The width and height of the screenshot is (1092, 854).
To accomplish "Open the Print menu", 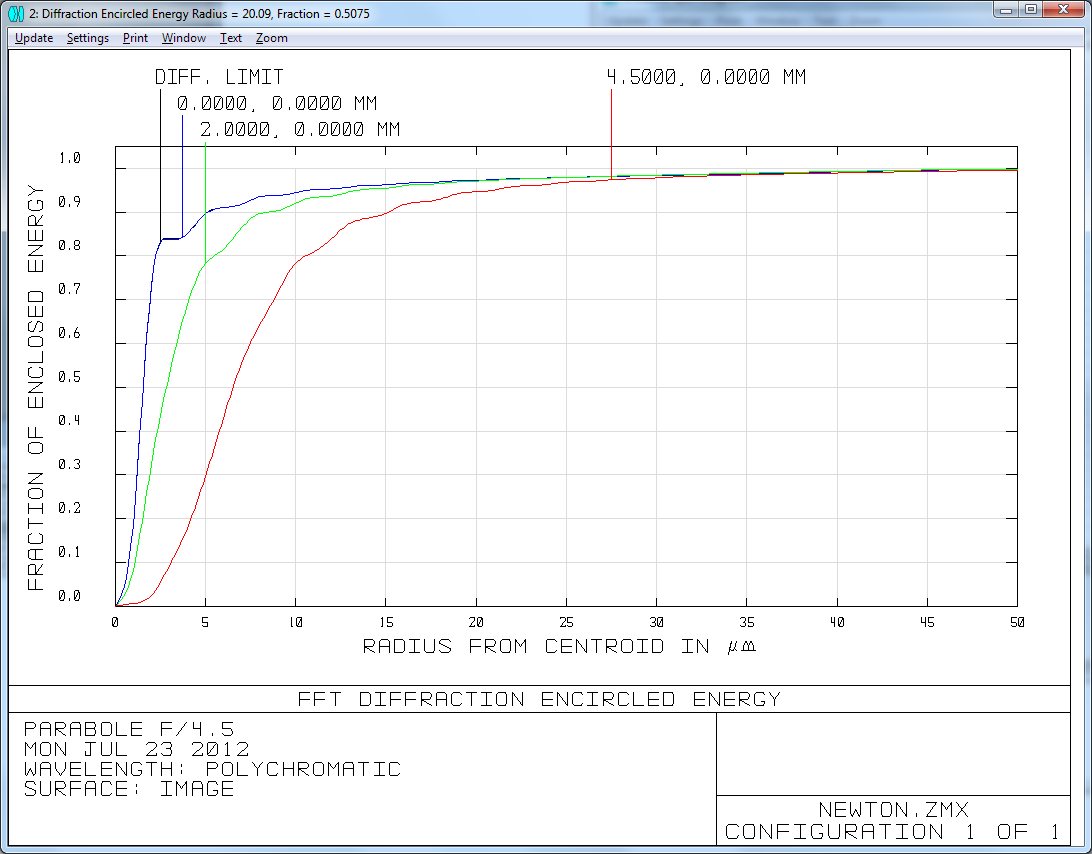I will 134,38.
